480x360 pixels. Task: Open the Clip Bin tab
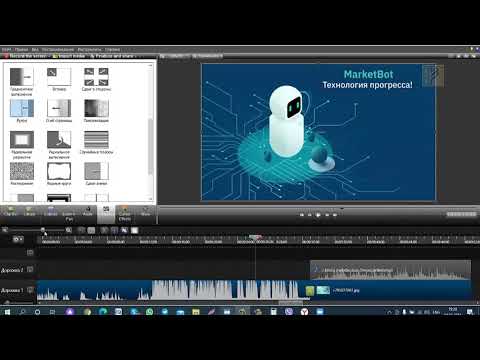(11, 212)
